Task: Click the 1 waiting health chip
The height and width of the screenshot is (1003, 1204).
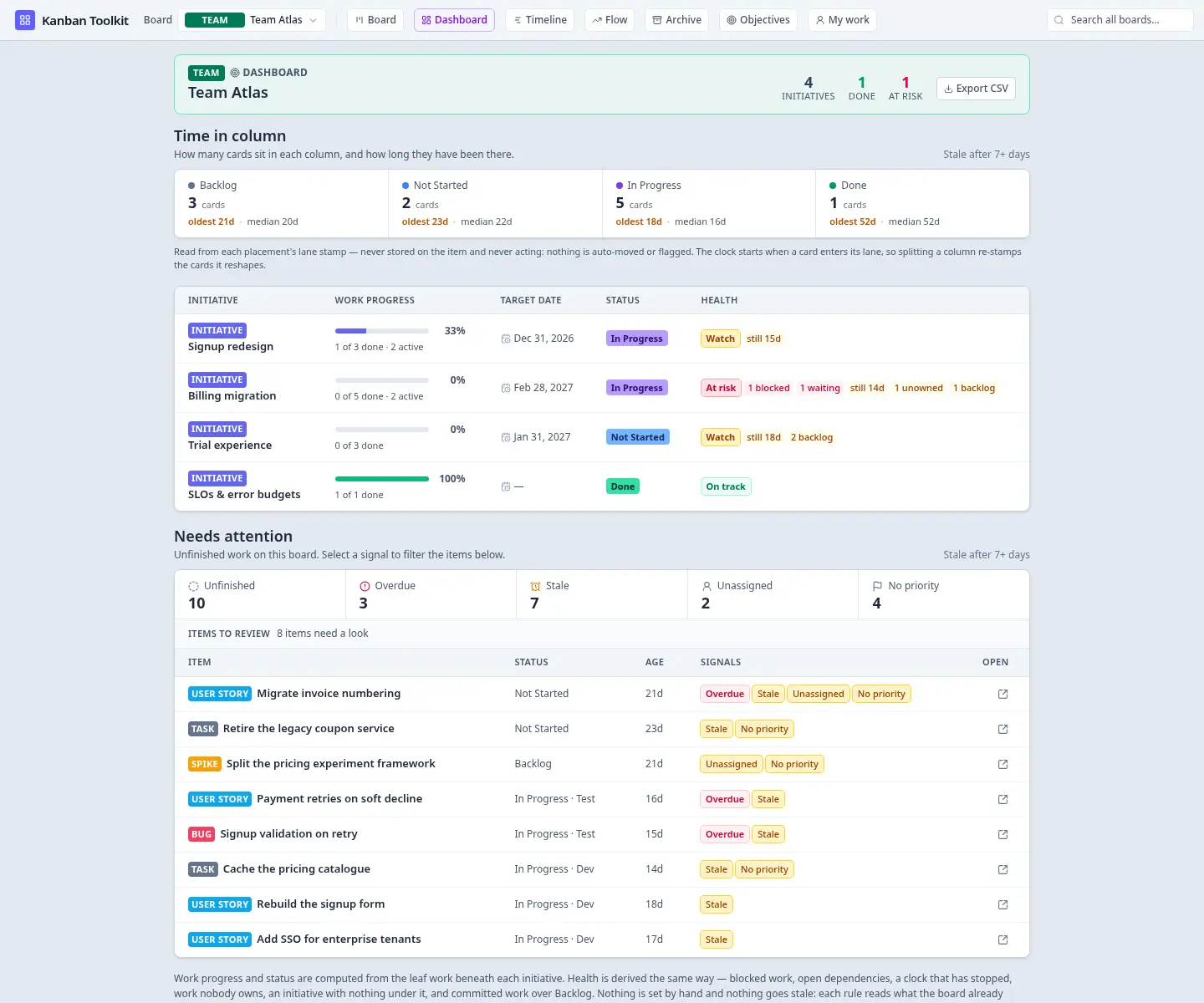Action: [819, 388]
